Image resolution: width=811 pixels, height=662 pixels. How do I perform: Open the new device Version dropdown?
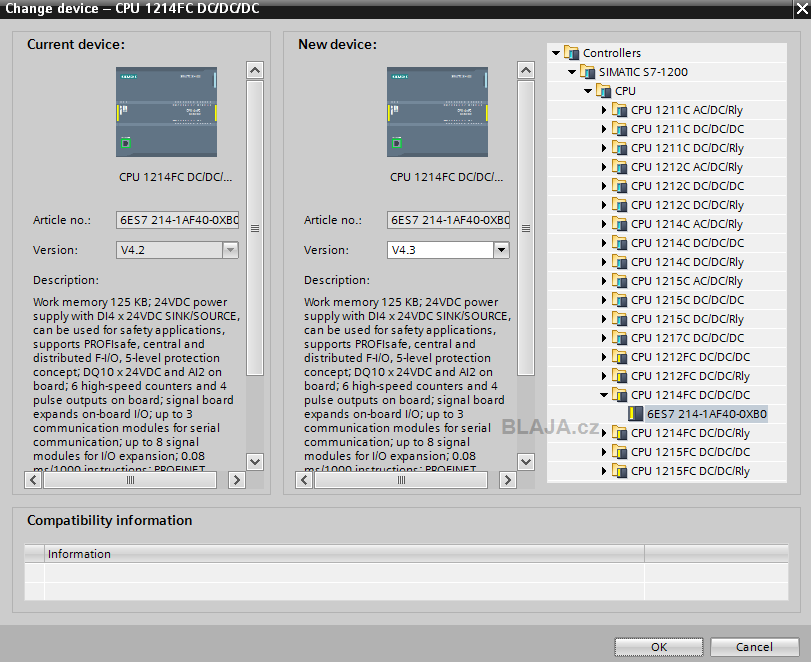click(x=501, y=250)
